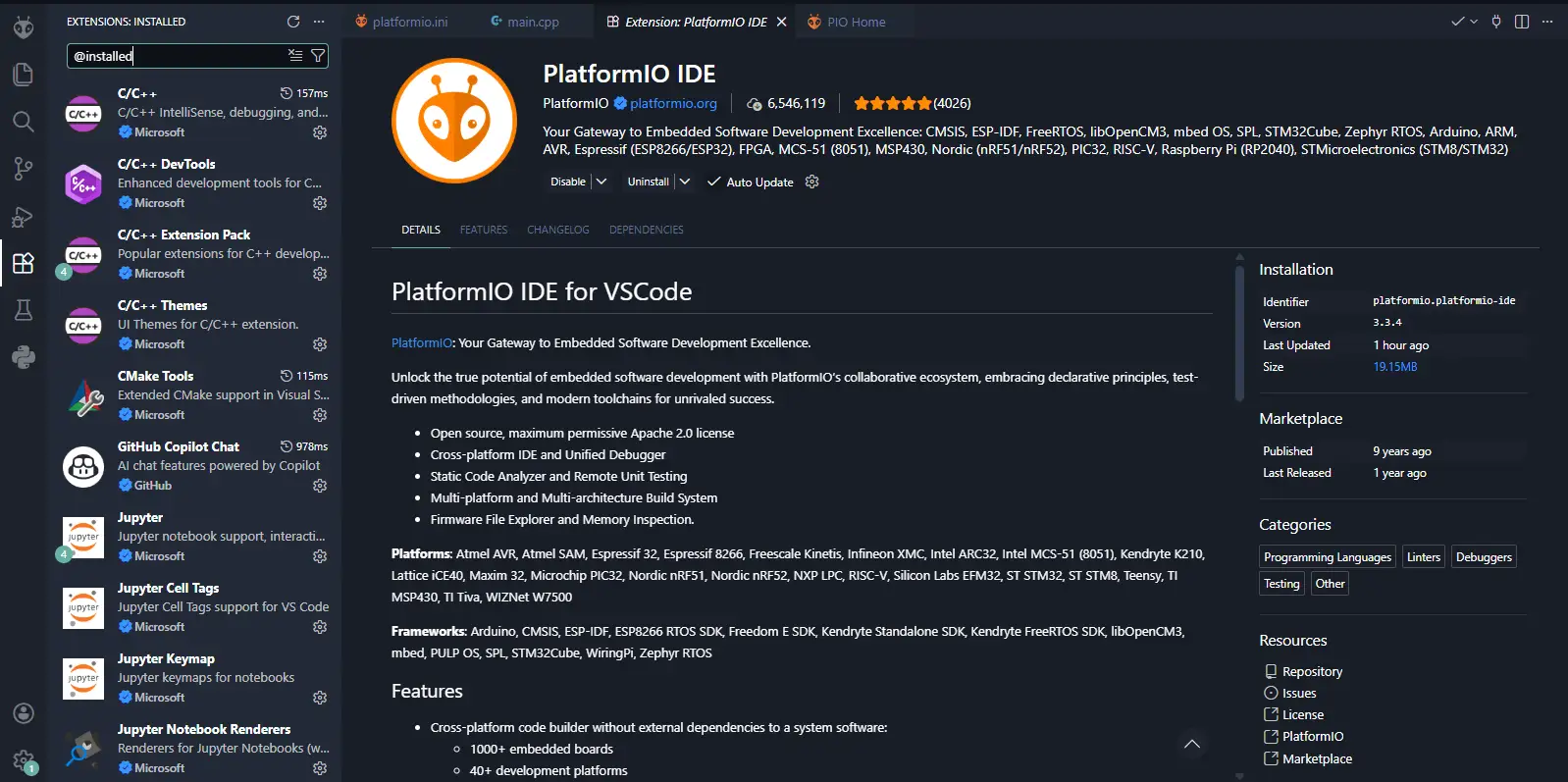1568x782 pixels.
Task: Open Run and Debug view
Action: (x=24, y=216)
